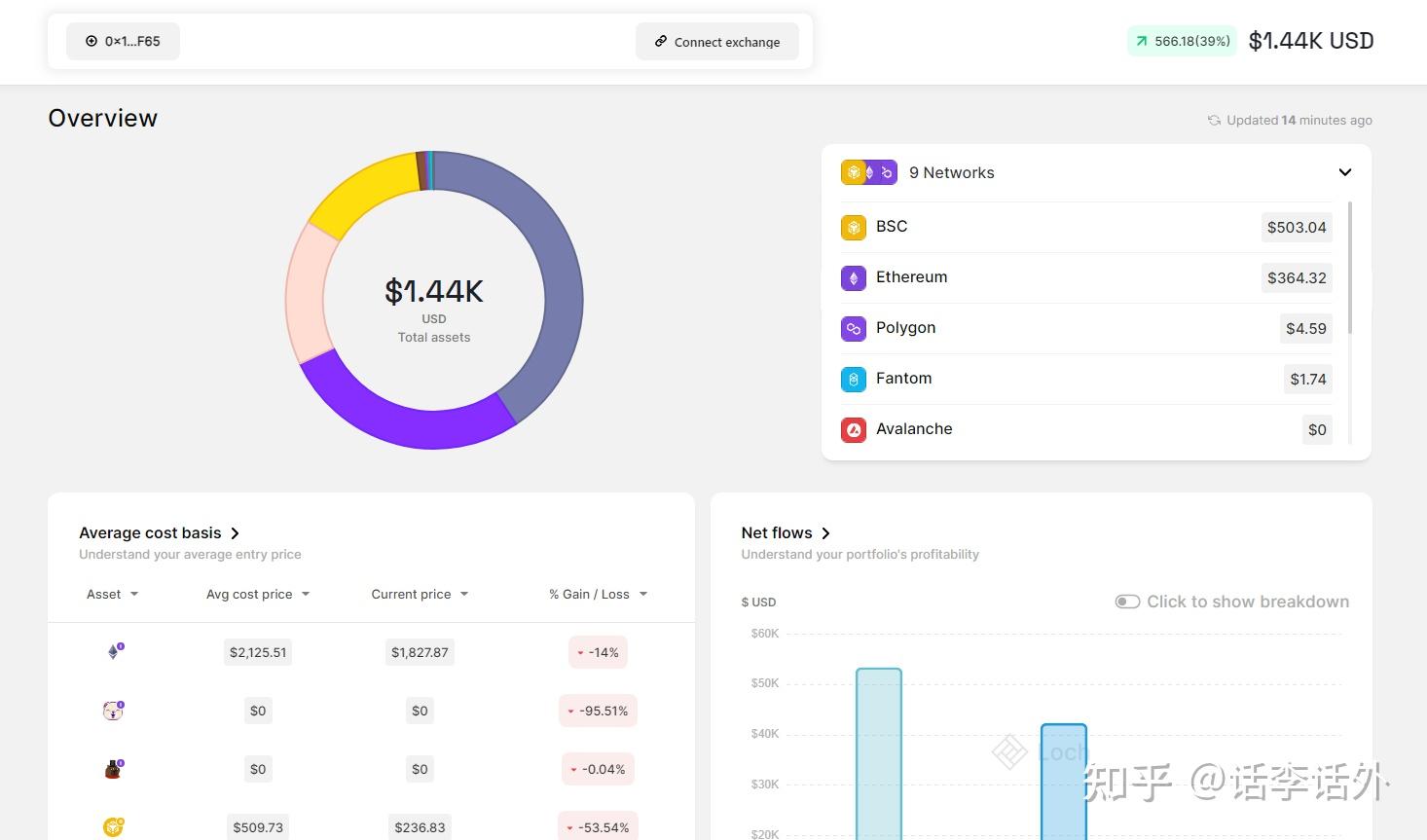Click the Polygon network icon
The image size is (1427, 840).
click(x=853, y=328)
